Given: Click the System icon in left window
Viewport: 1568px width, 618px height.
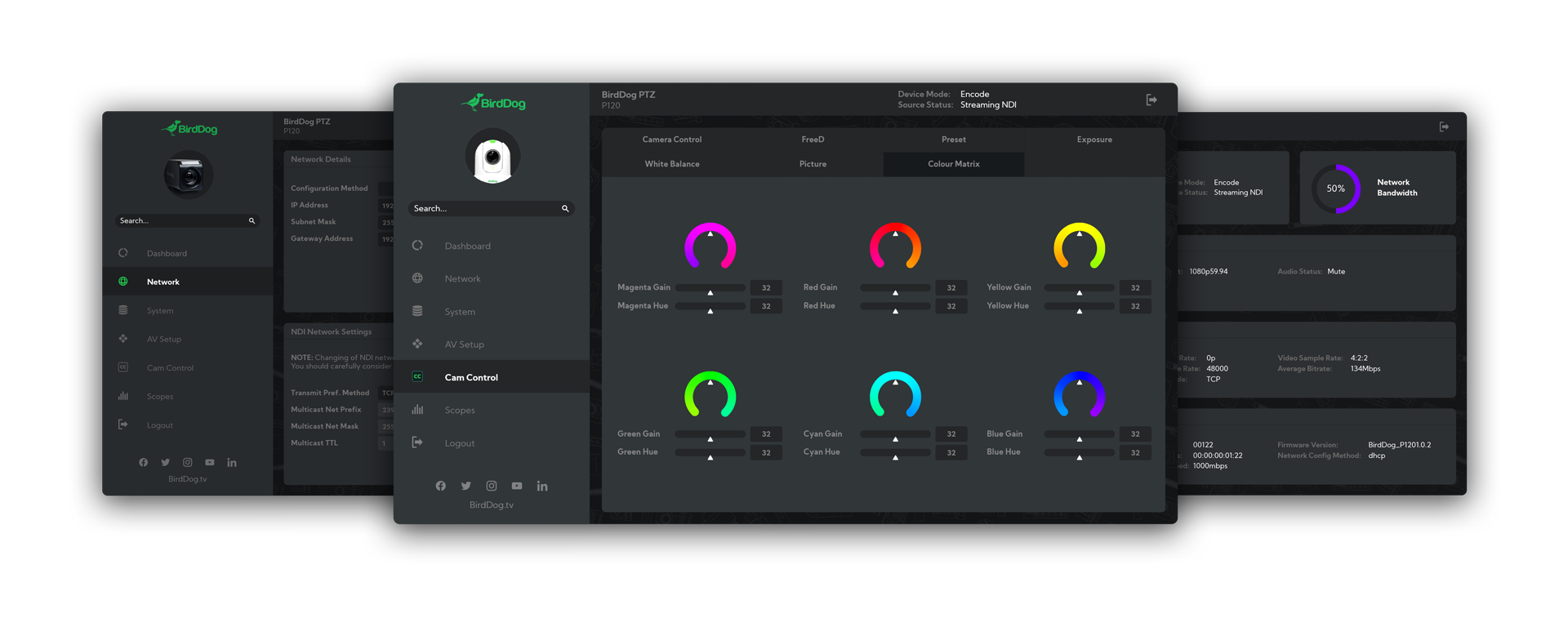Looking at the screenshot, I should 123,310.
